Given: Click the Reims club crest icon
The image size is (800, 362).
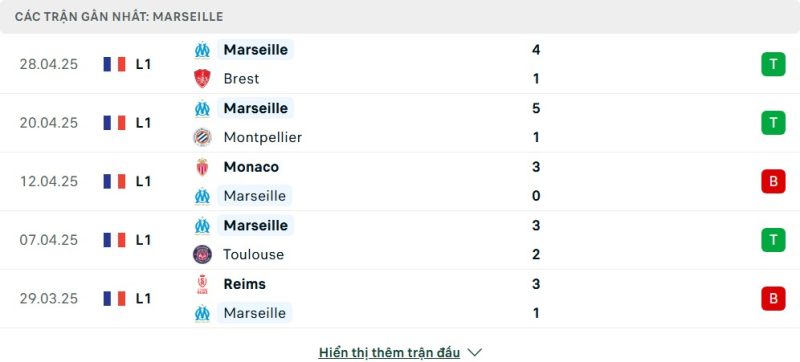Looking at the screenshot, I should pos(203,284).
